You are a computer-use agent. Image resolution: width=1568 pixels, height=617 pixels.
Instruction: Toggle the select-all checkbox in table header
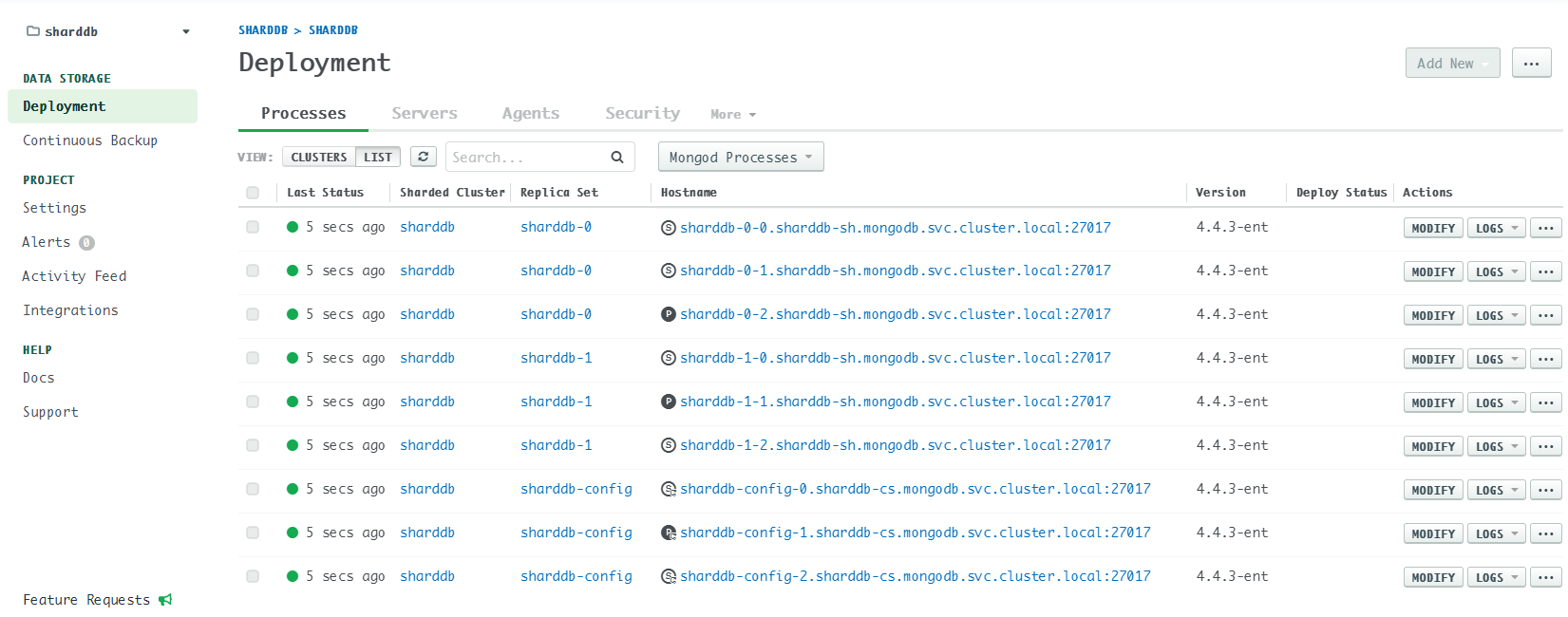point(253,193)
